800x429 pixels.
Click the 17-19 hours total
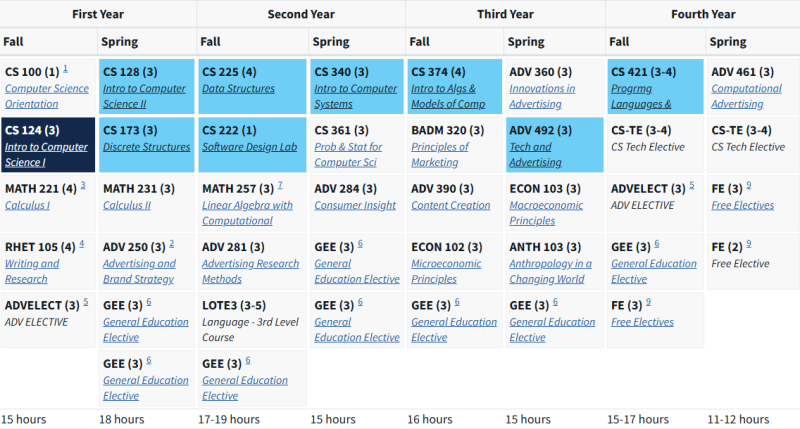click(229, 419)
